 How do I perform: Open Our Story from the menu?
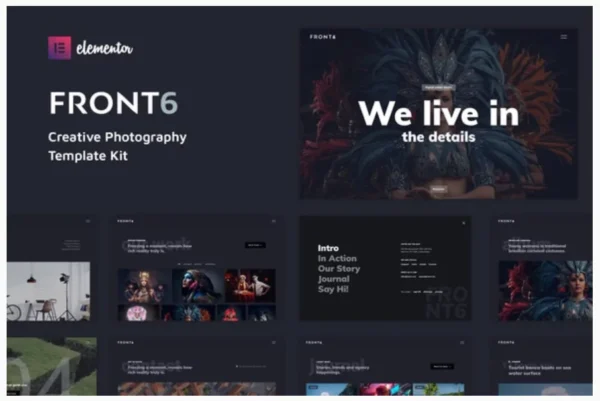[338, 269]
